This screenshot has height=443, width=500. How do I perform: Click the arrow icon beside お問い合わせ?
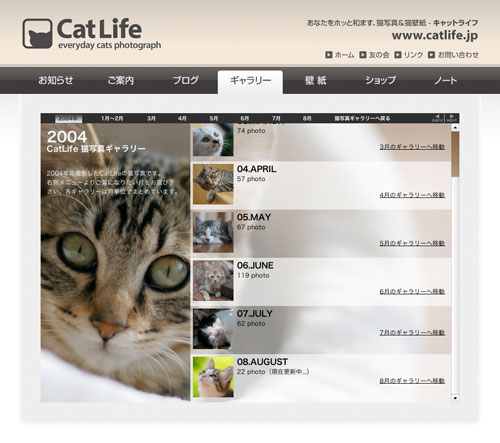point(431,54)
